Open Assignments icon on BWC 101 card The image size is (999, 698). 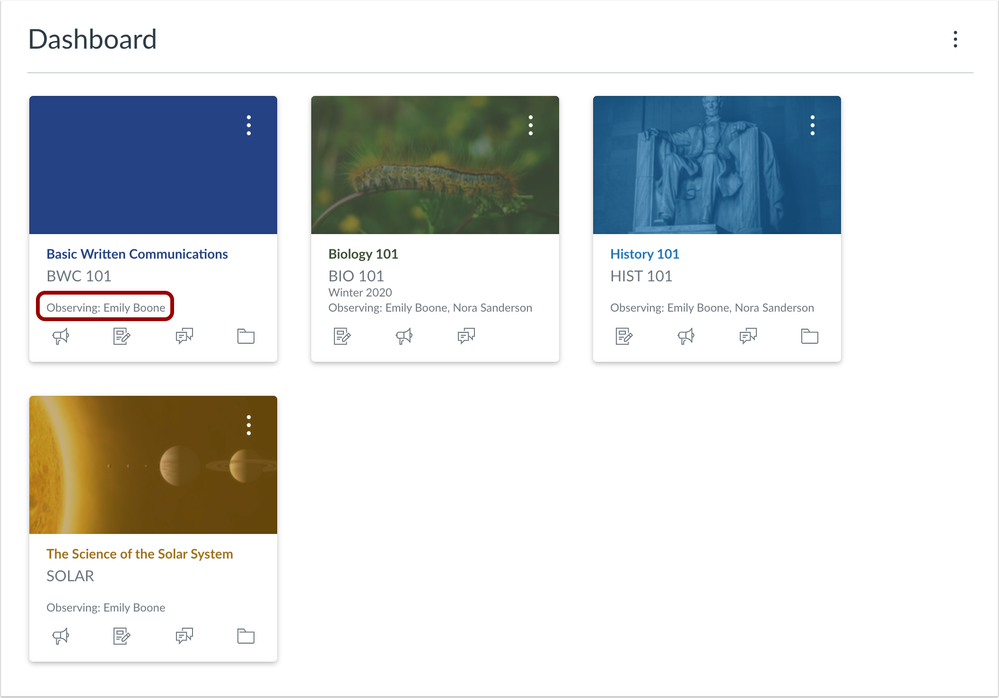[122, 337]
